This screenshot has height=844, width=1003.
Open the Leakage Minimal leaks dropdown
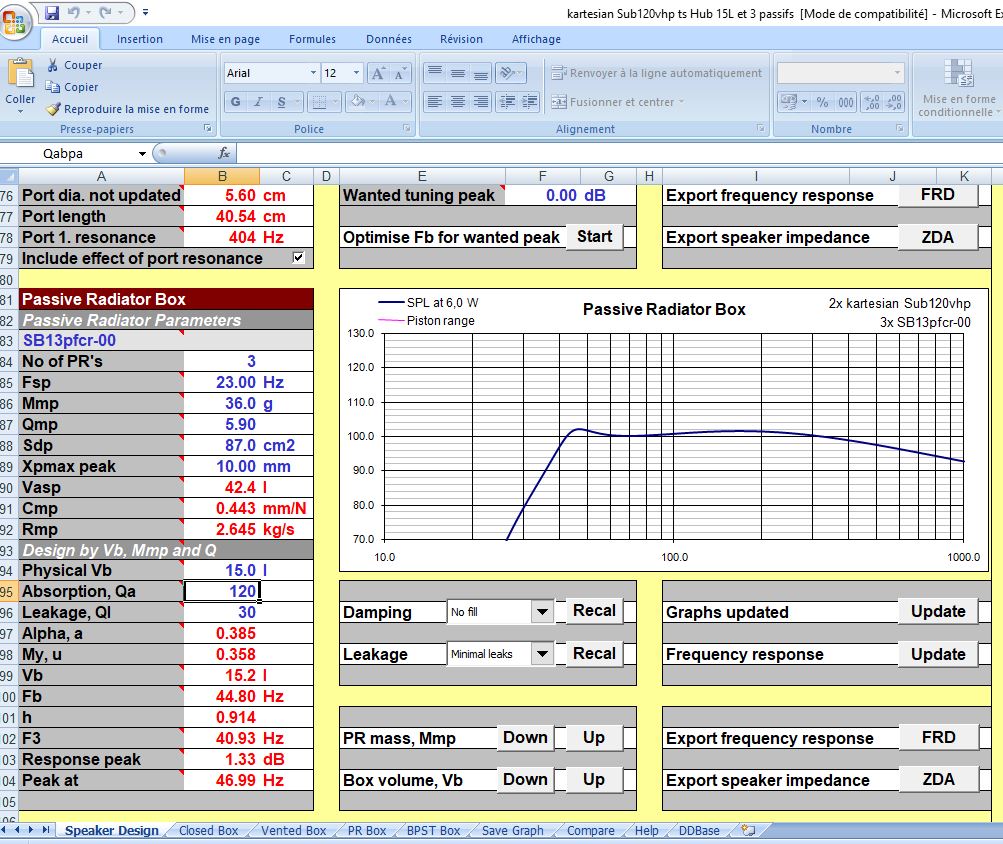(542, 654)
